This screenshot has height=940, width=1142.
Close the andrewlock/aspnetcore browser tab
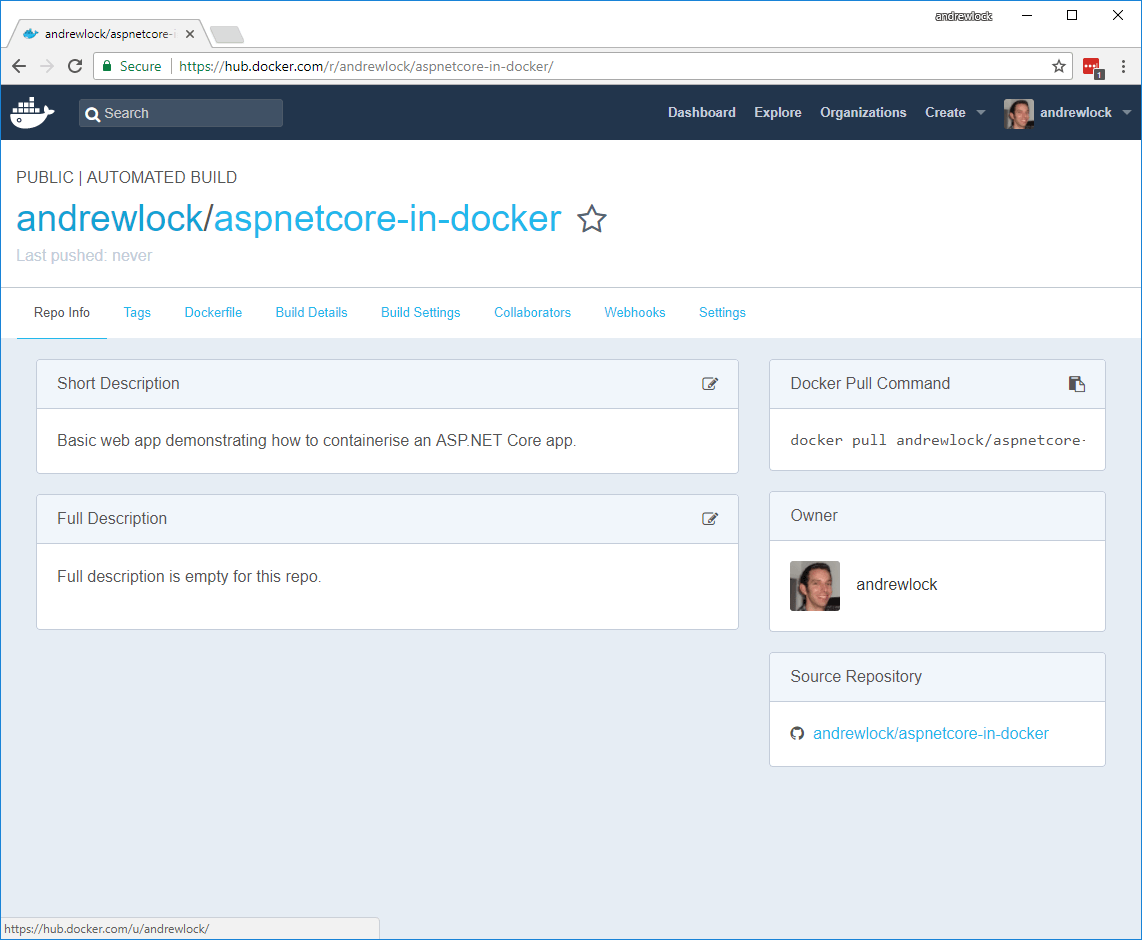tap(190, 34)
